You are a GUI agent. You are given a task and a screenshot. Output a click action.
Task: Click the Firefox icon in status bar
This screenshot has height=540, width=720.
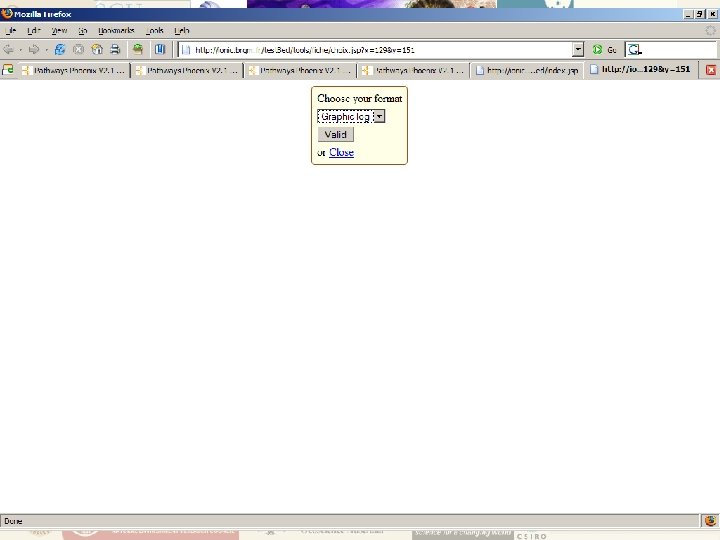[710, 521]
